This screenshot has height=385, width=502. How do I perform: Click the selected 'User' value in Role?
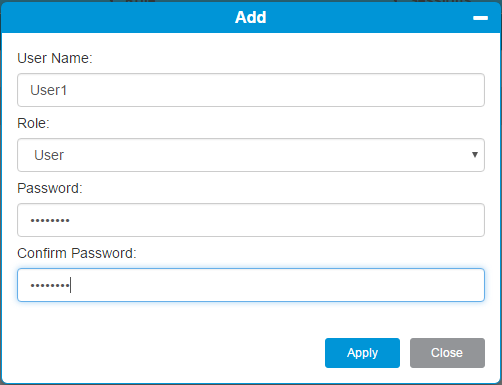pyautogui.click(x=49, y=155)
